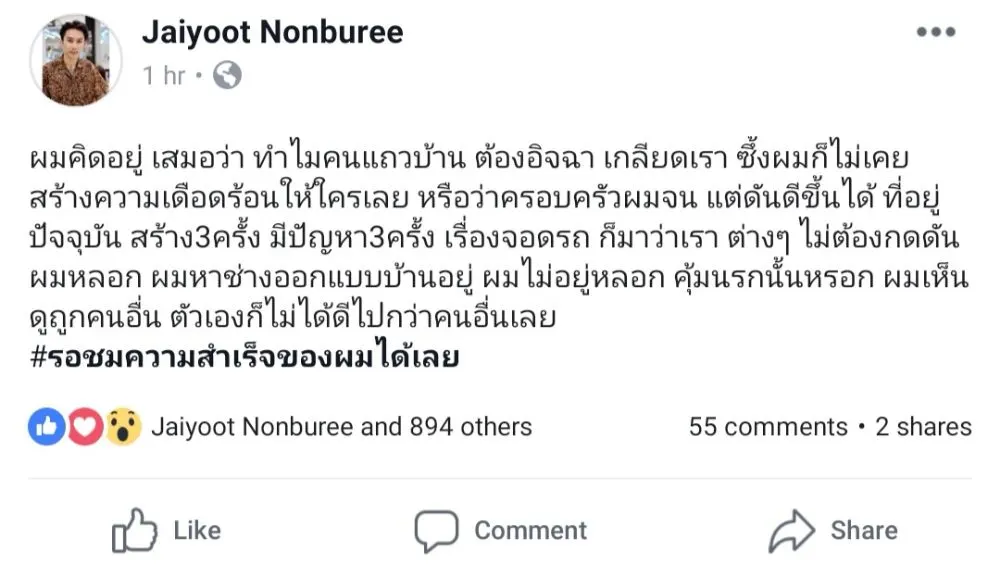Open the three-dot post options menu

[x=936, y=32]
